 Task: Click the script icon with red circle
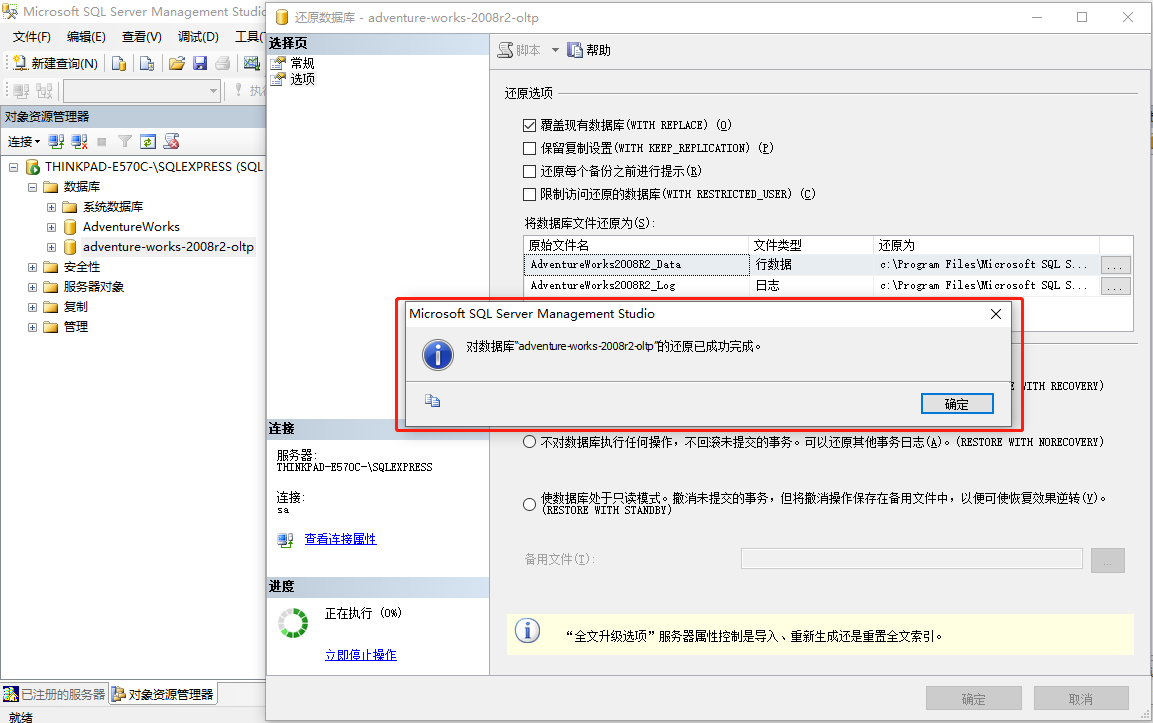[x=171, y=141]
